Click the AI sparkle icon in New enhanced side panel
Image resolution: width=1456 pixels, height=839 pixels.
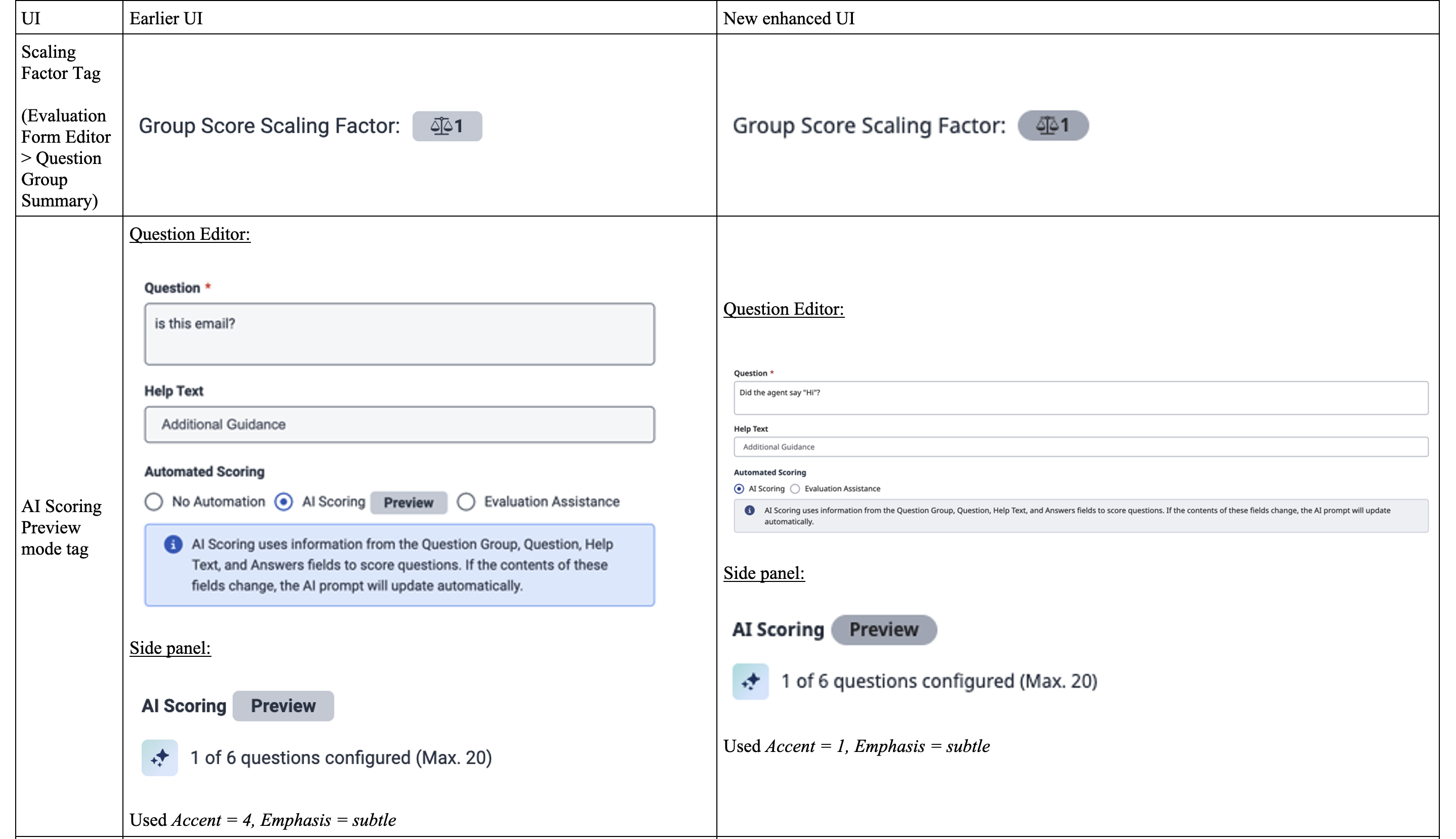coord(750,681)
